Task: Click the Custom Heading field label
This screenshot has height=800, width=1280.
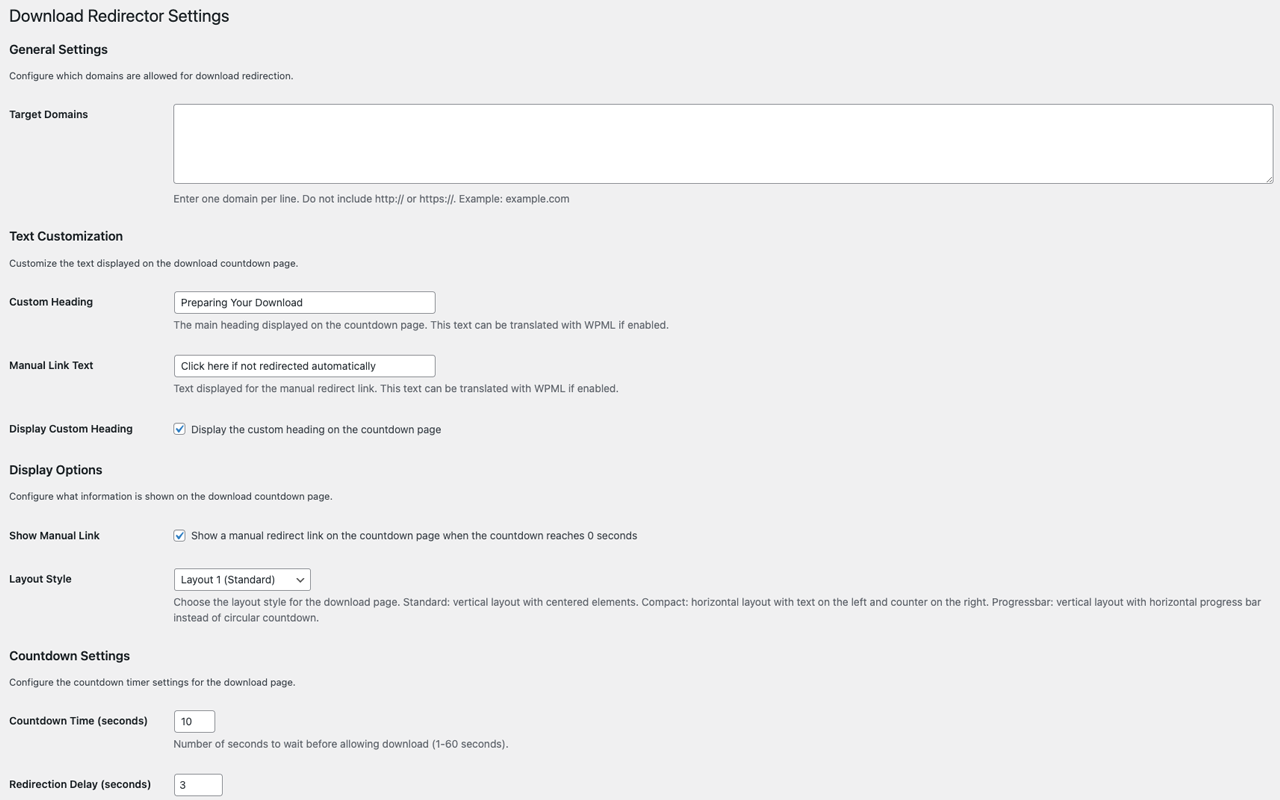Action: click(51, 302)
